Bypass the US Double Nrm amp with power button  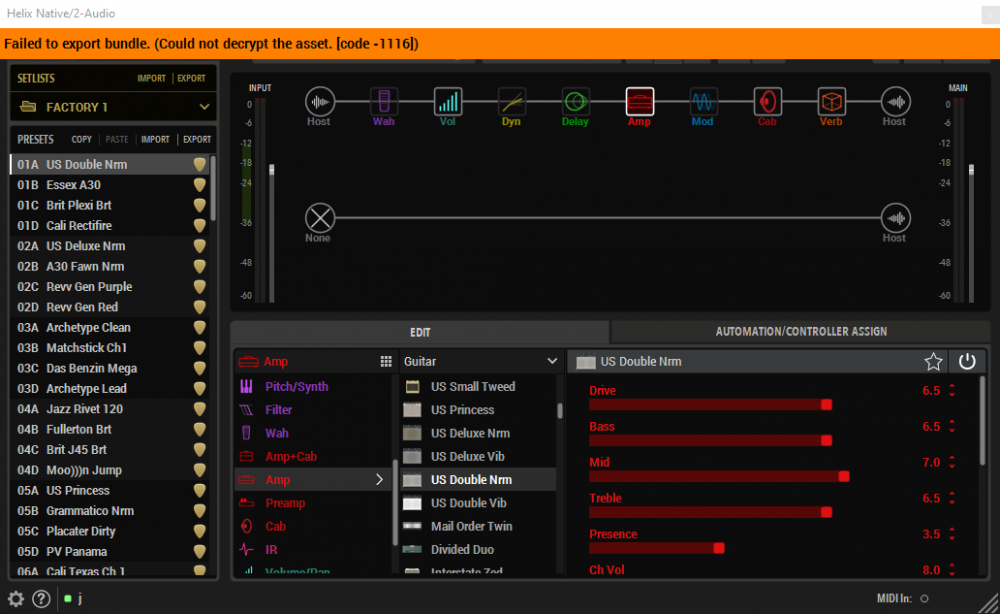967,361
